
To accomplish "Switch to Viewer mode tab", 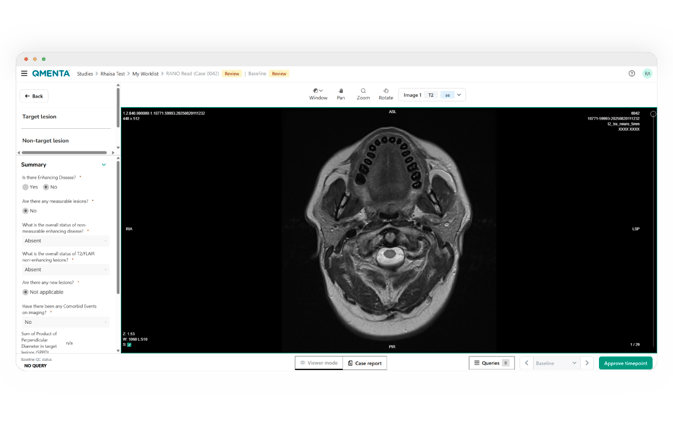I will pyautogui.click(x=319, y=363).
